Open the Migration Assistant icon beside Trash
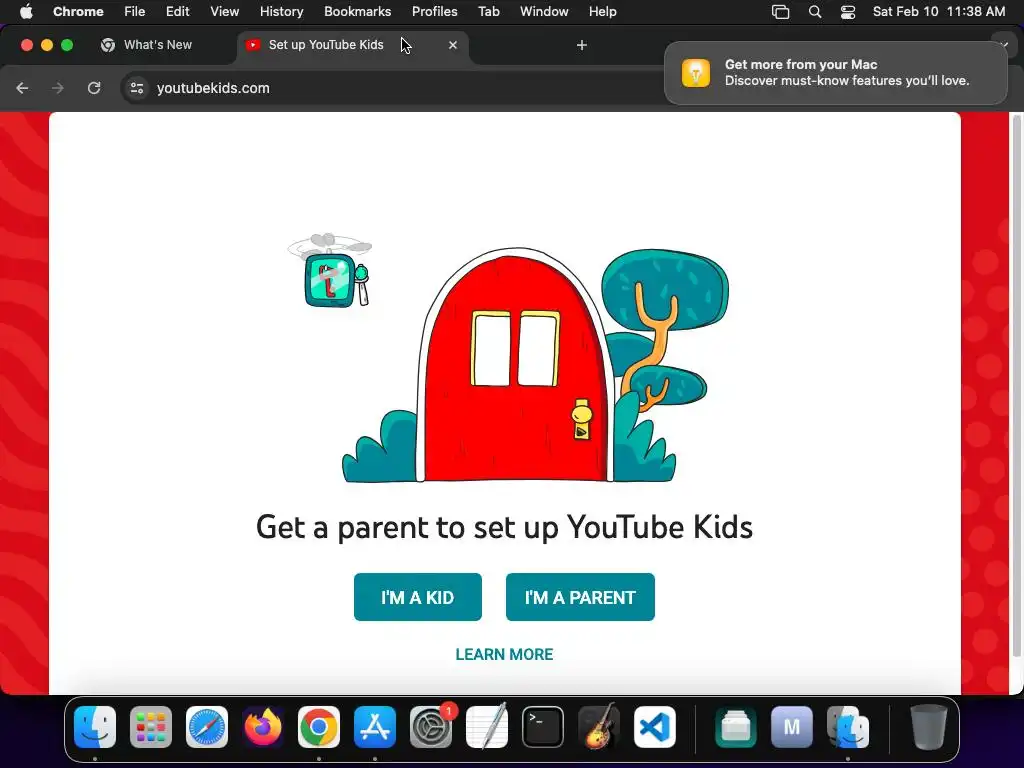 (x=848, y=727)
